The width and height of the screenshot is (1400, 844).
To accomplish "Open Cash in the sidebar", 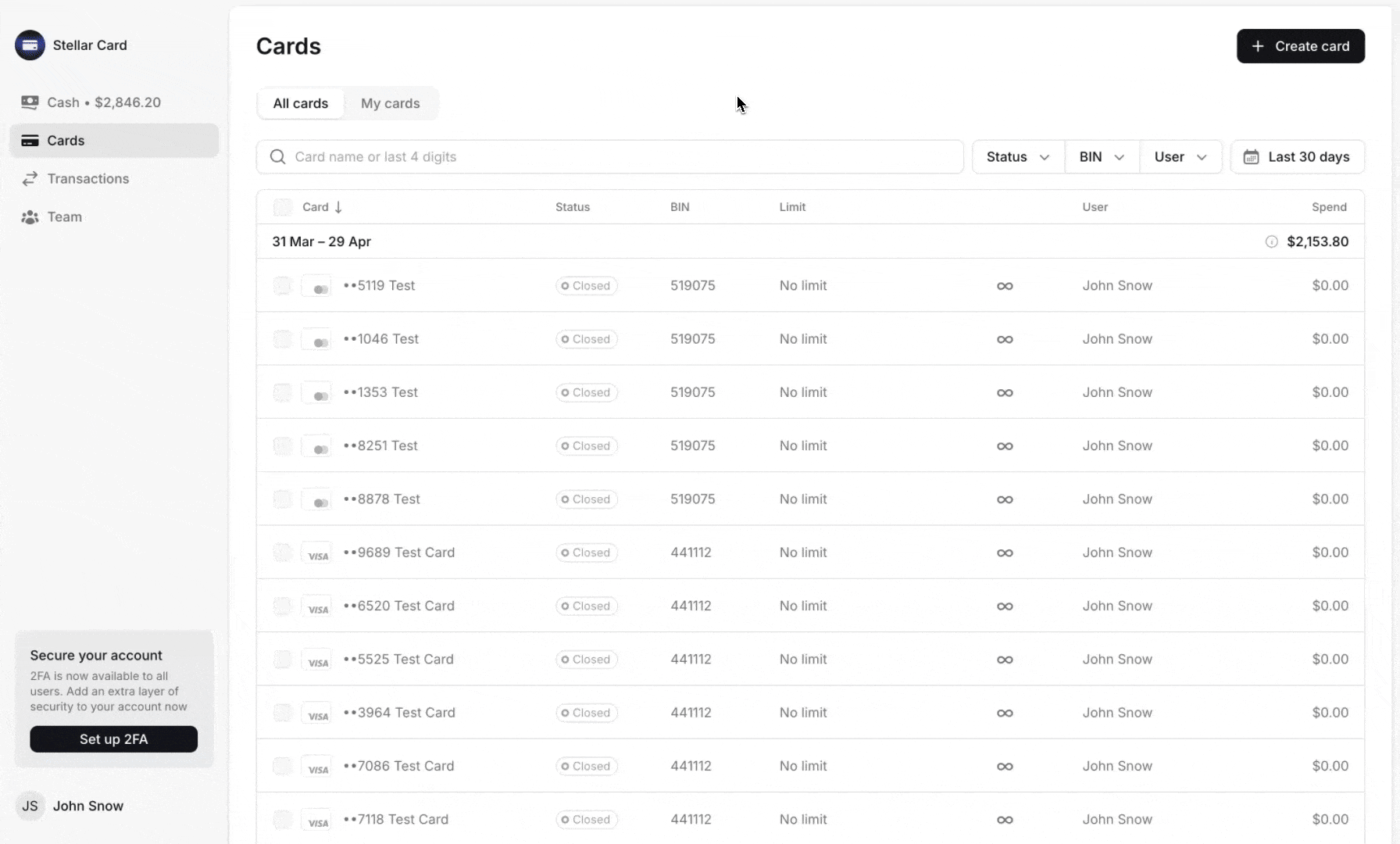I will (x=114, y=102).
